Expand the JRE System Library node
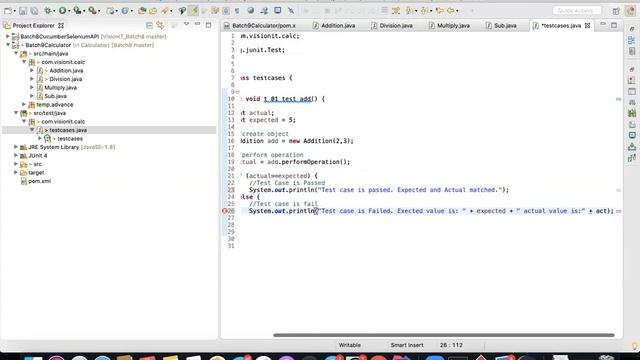Image resolution: width=640 pixels, height=360 pixels. click(16, 147)
